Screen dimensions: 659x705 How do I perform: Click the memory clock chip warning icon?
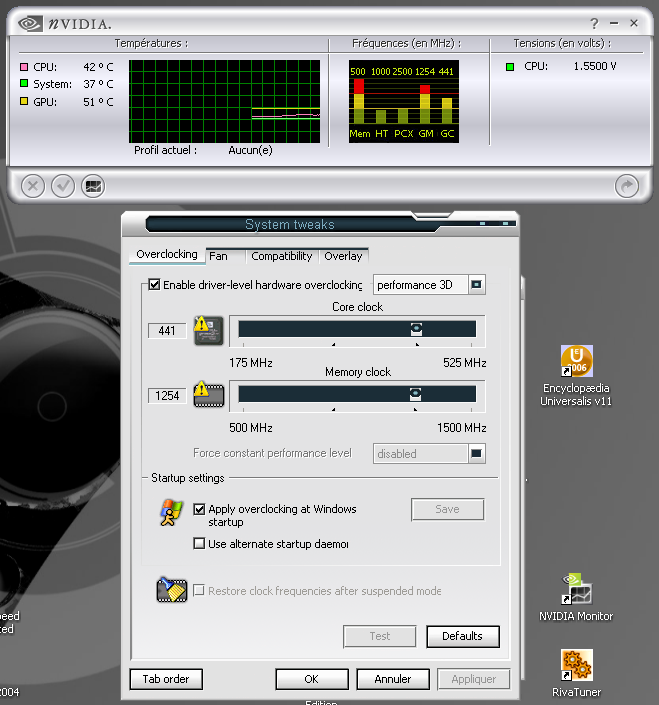pos(208,396)
